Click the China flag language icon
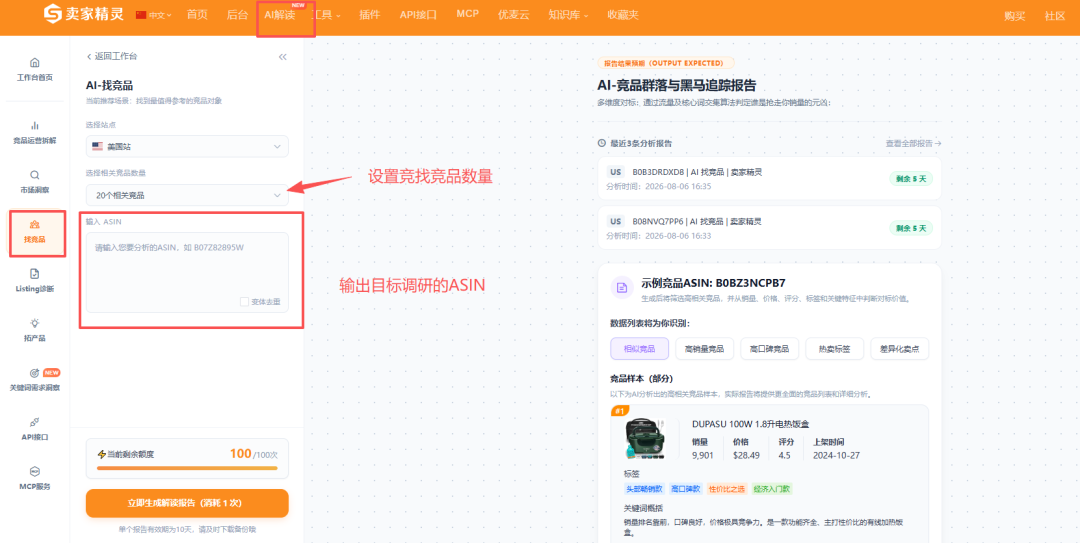Image resolution: width=1080 pixels, height=543 pixels. click(141, 14)
